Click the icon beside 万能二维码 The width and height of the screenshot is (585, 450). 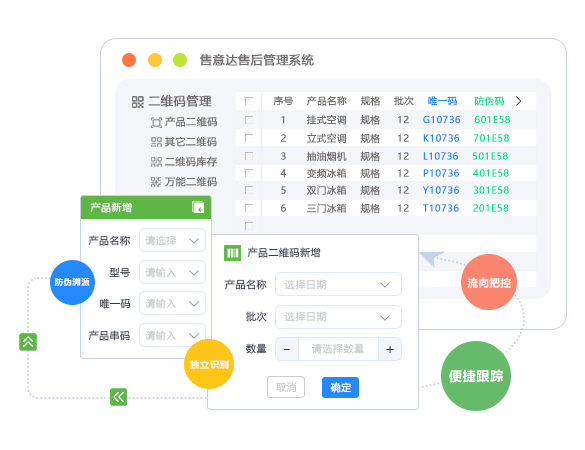[156, 182]
